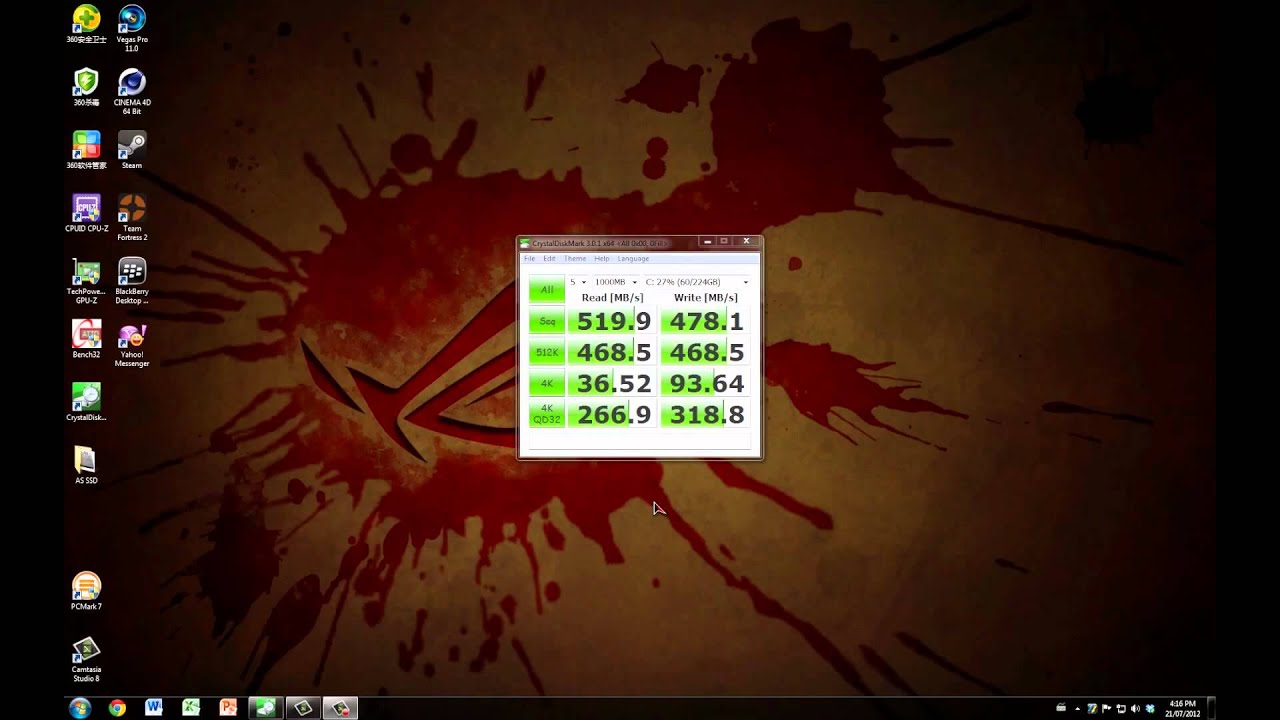Switch to CrystalDiskMark taskbar button
The image size is (1280, 720).
coord(265,708)
